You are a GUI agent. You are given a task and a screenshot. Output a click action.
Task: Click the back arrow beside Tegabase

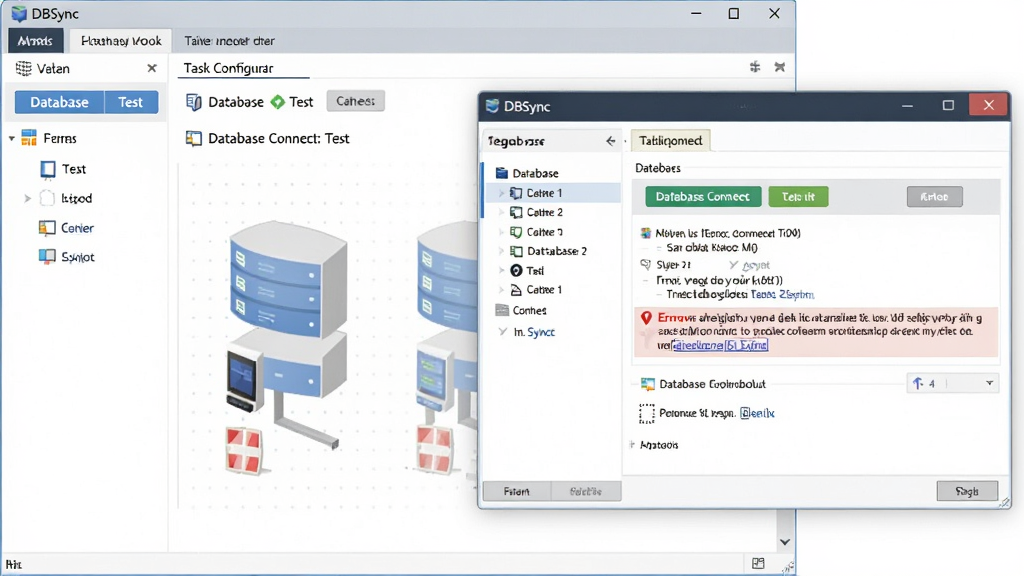coord(611,140)
